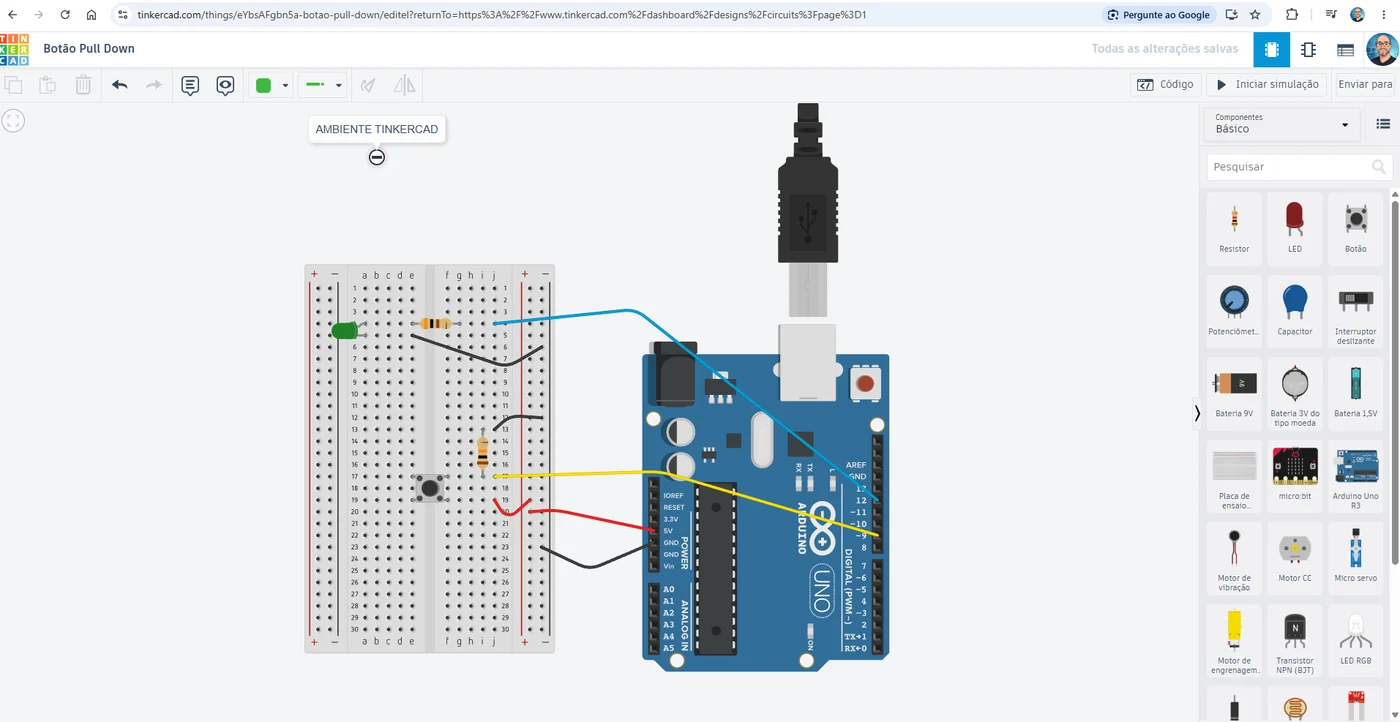Select the Arduino Uno R3 component

coord(1355,476)
